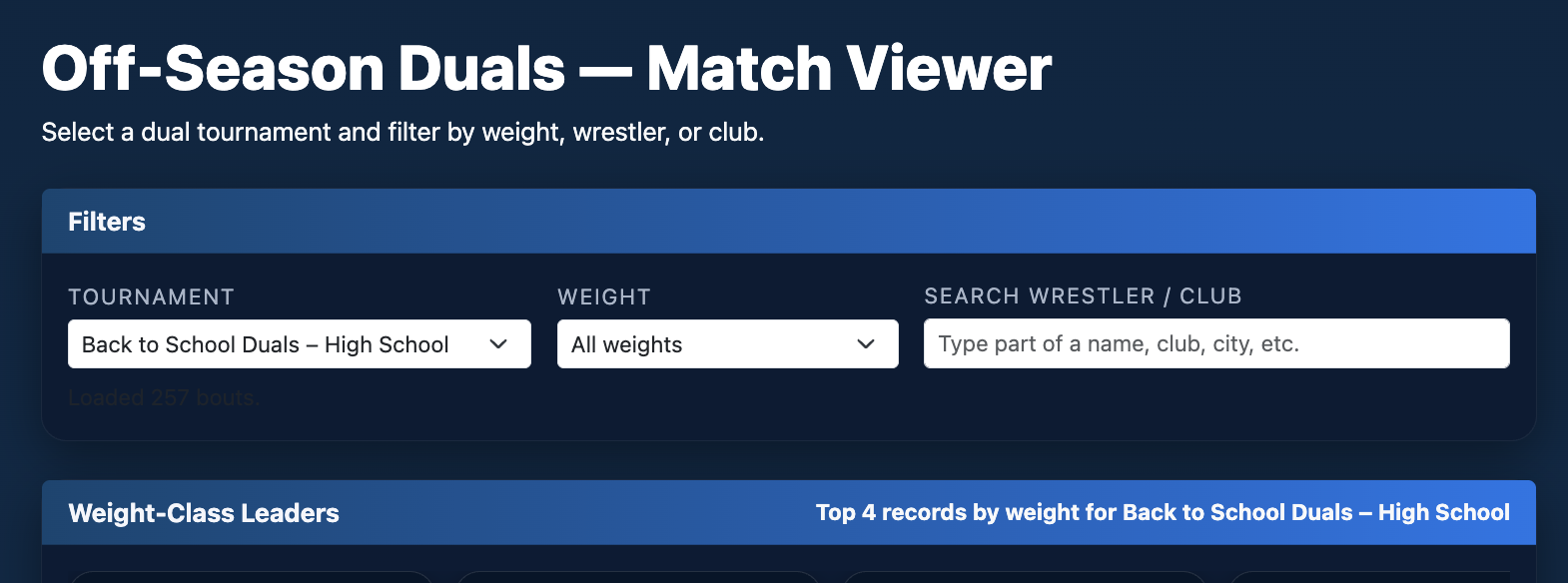Click the Tournament dropdown chevron icon
1568x583 pixels.
point(500,344)
